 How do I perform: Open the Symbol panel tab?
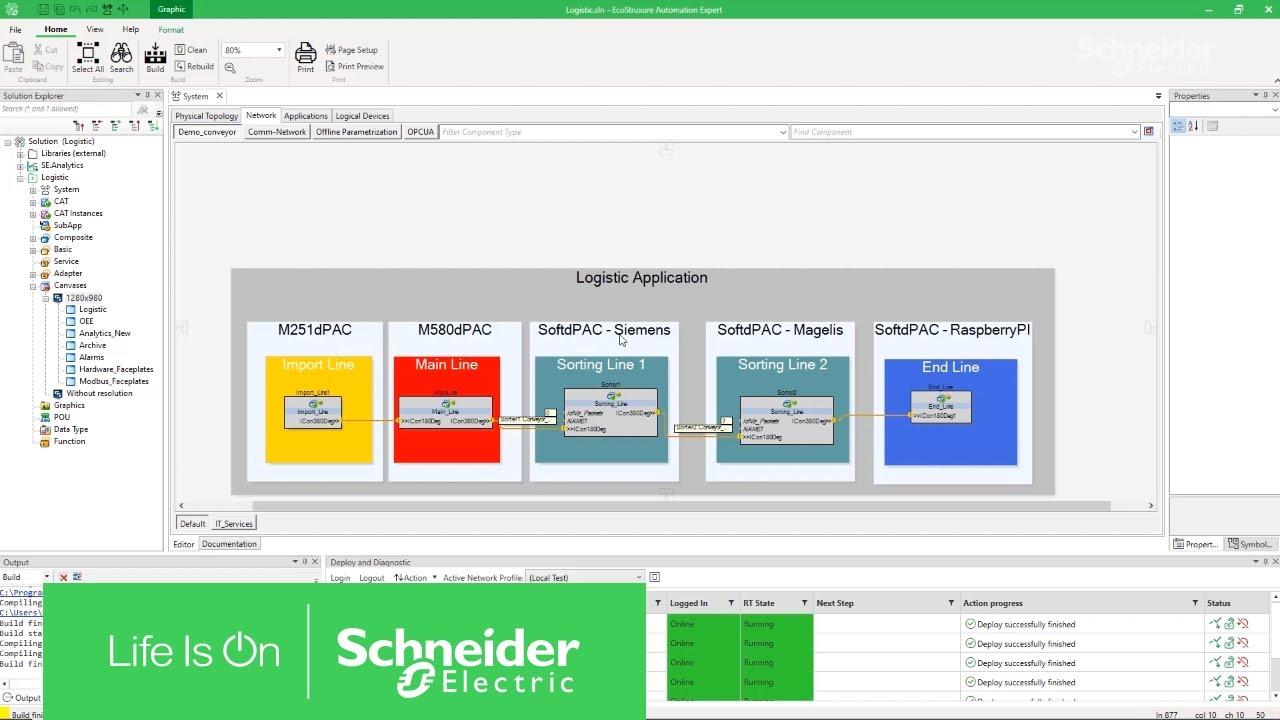click(1249, 544)
